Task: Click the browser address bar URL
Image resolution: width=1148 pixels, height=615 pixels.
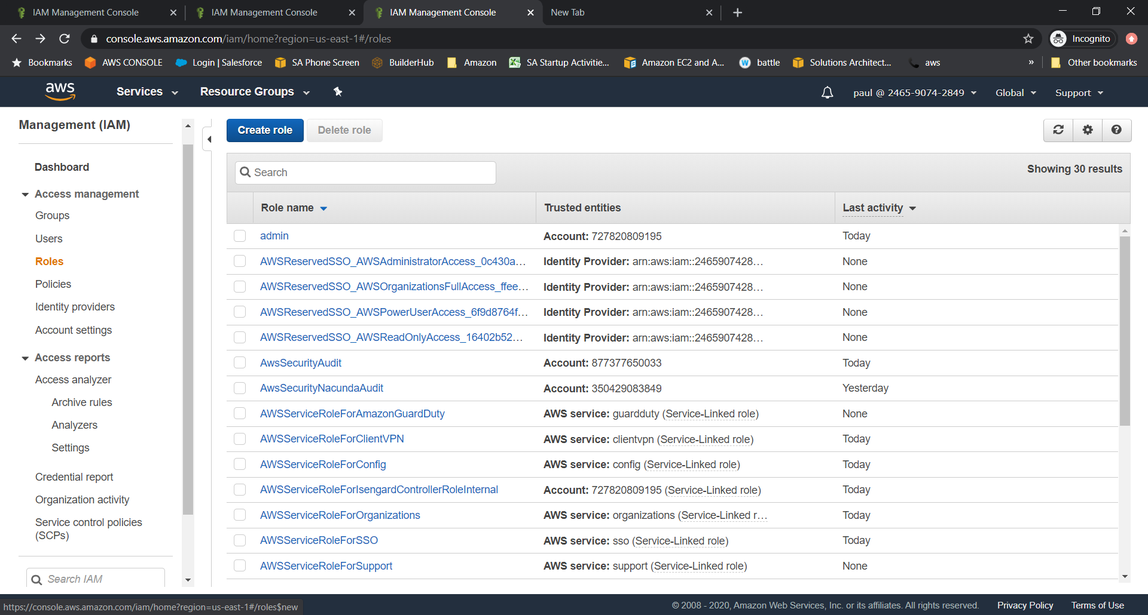Action: (x=248, y=39)
